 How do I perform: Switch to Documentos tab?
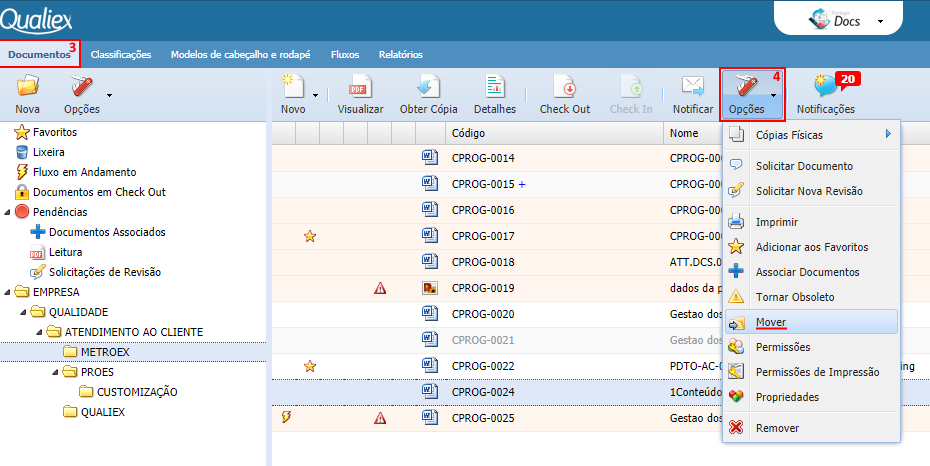[40, 55]
